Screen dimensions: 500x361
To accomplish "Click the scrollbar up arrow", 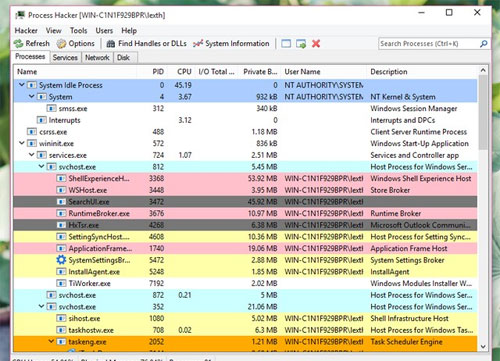I will [483, 70].
